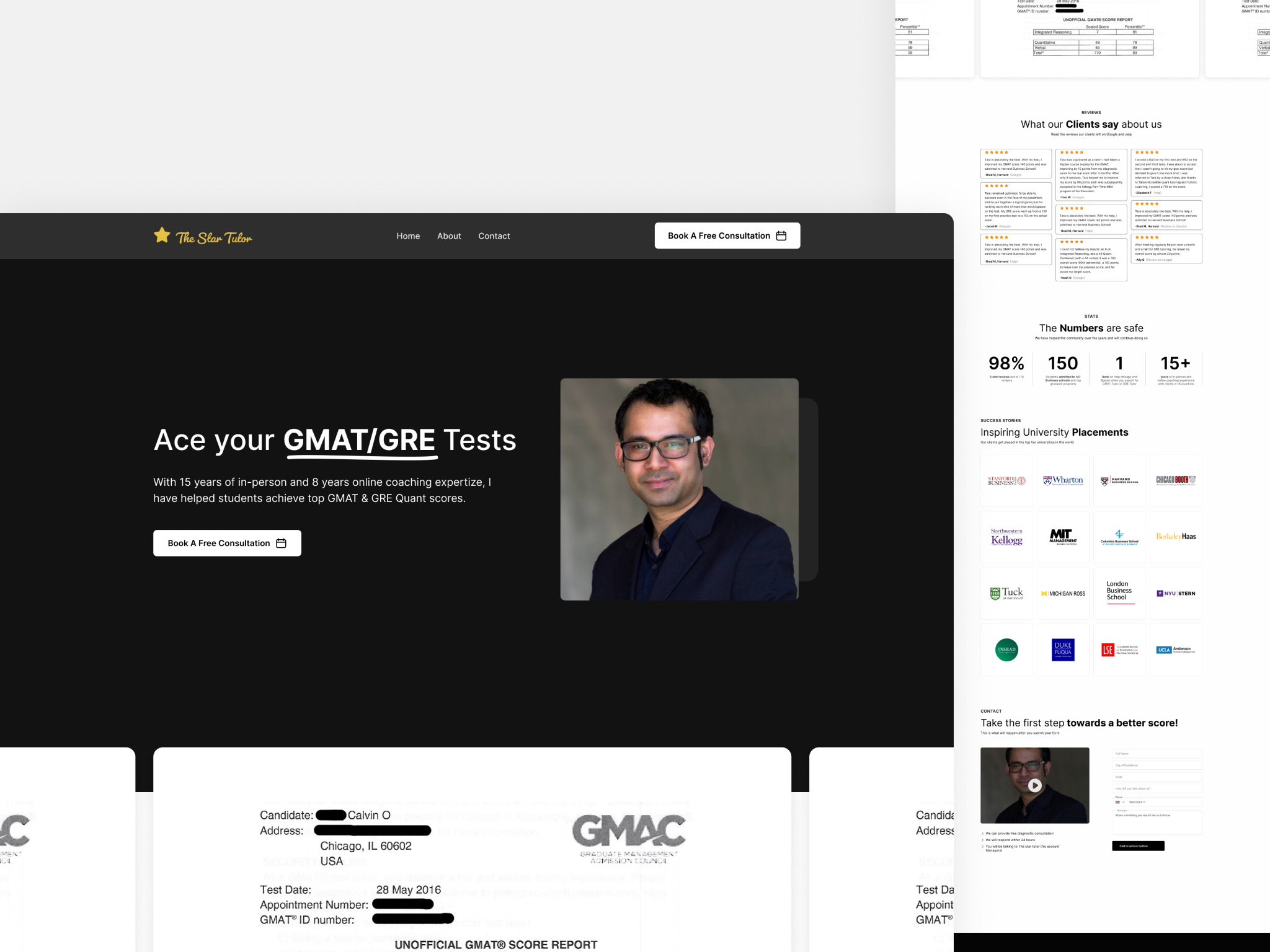Screen dimensions: 1270x952
Task: Click Take the first step heading
Action: [x=1079, y=723]
